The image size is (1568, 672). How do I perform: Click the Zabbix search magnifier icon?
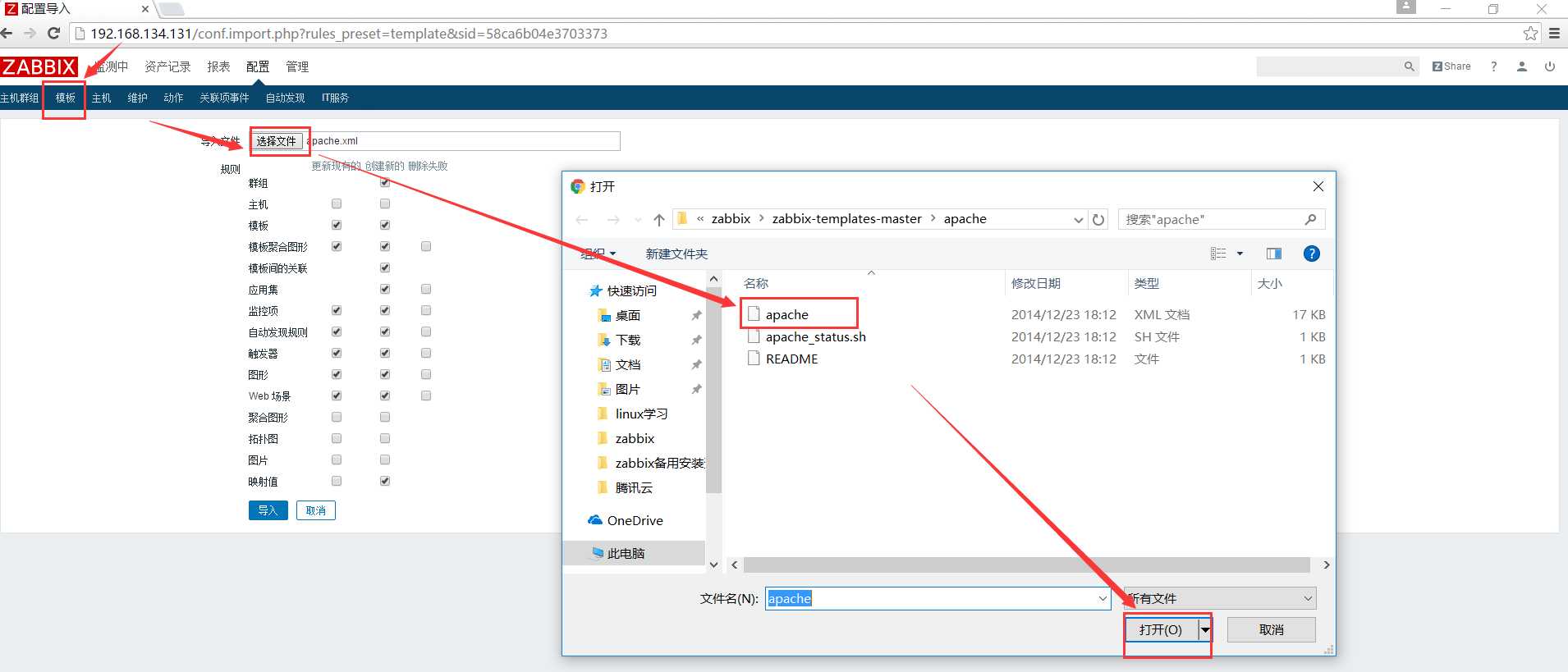[x=1410, y=66]
